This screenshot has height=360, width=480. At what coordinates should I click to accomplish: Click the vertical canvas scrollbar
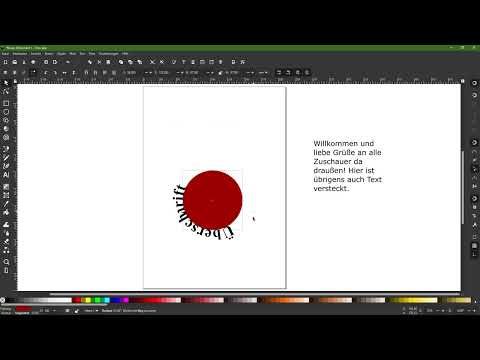coord(463,187)
